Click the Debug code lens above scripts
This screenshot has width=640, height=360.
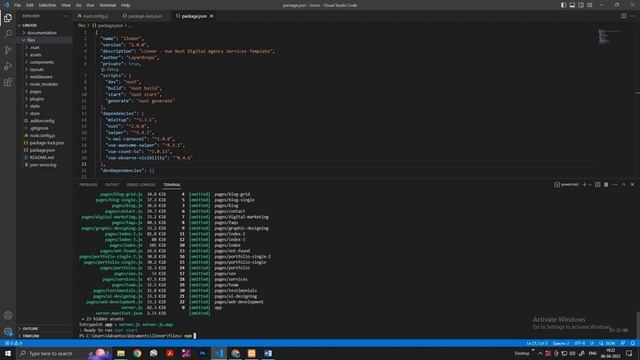tap(112, 70)
